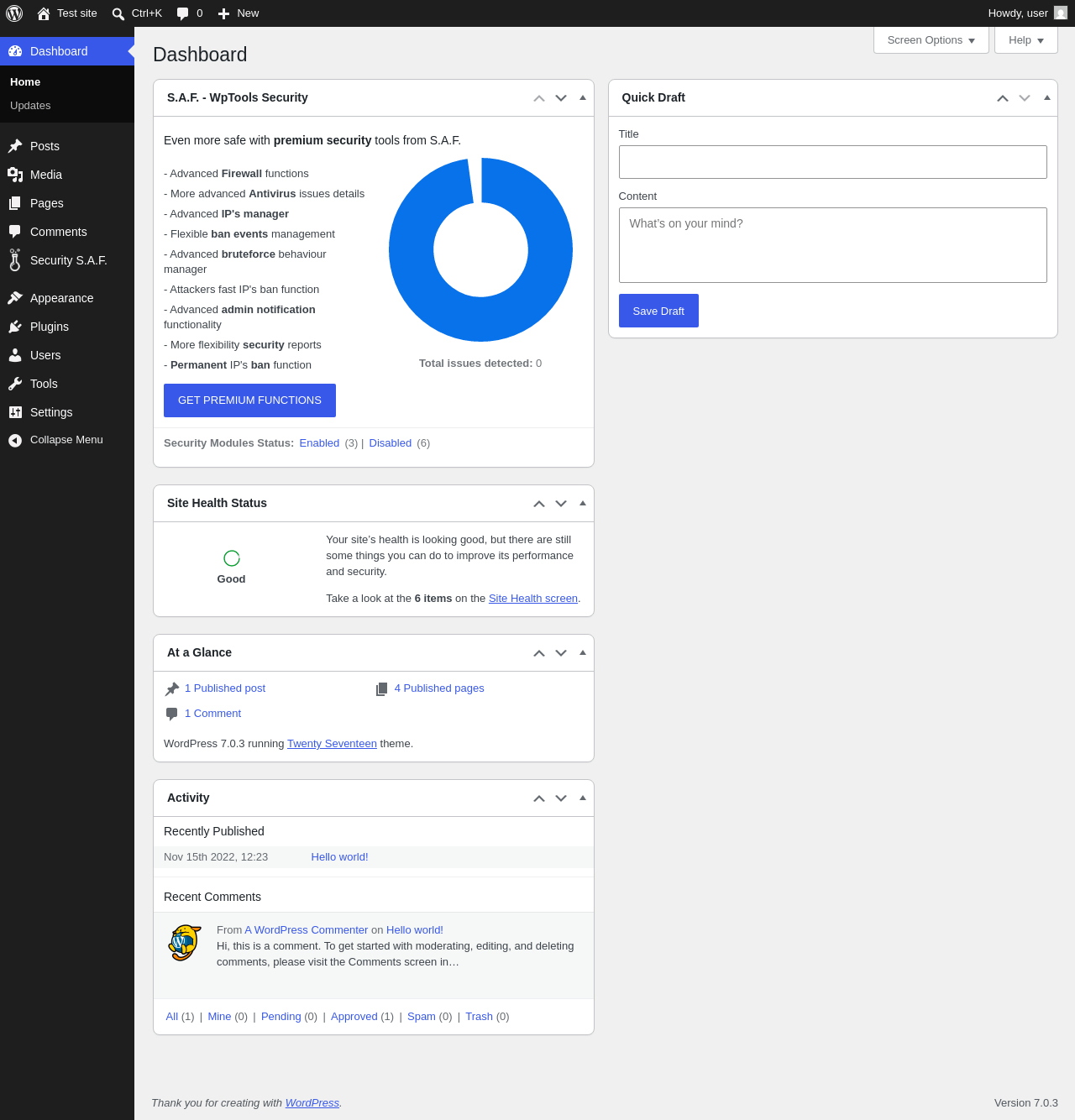Show Mine comments filter link
Viewport: 1075px width, 1120px height.
(219, 1017)
